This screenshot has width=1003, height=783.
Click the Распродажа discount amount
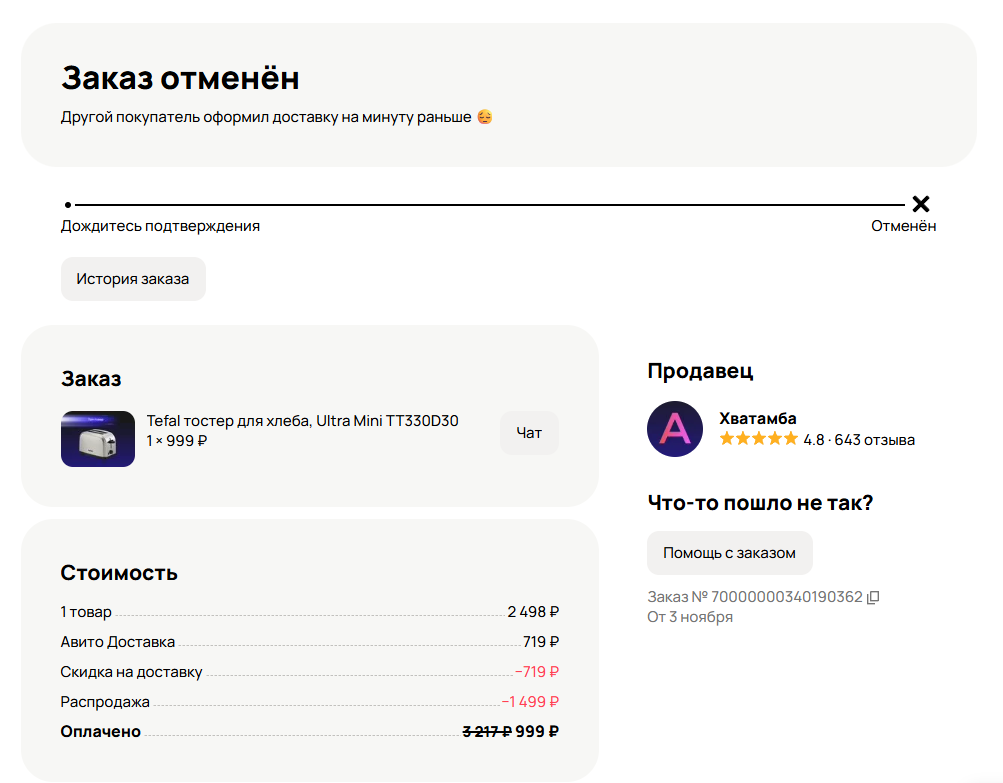530,702
